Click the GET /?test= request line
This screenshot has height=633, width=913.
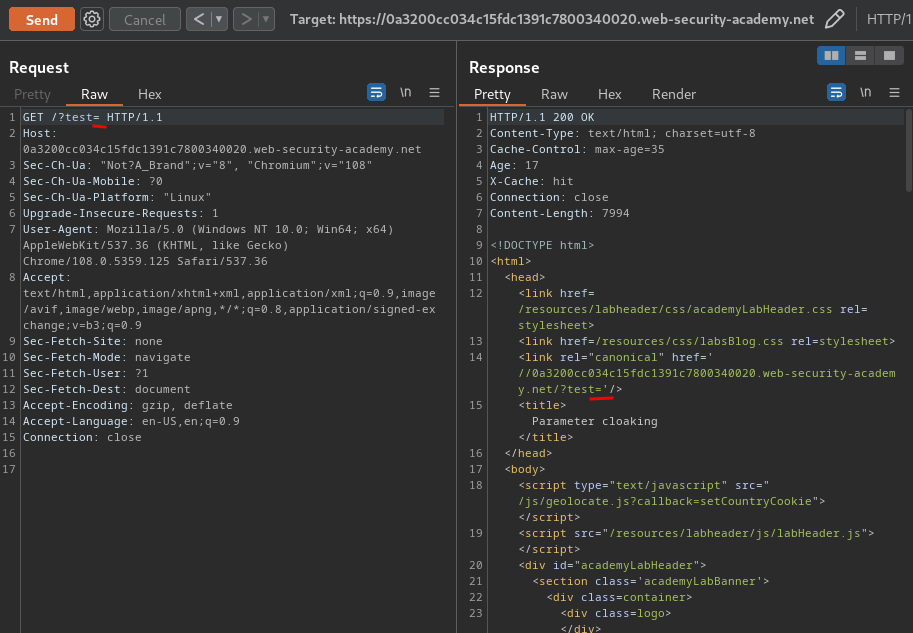(93, 117)
